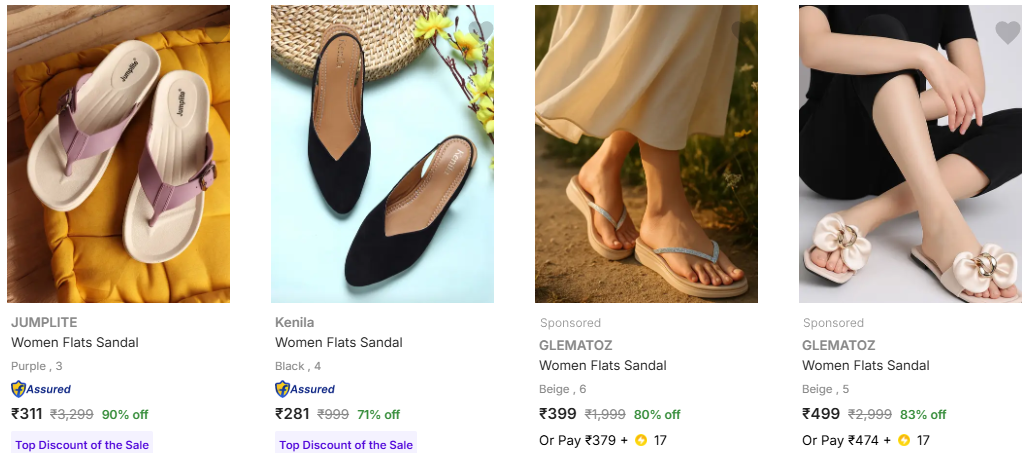Screen dimensions: 1024x453
Task: Open Women Flats Sandal title priced ₹399
Action: (603, 365)
